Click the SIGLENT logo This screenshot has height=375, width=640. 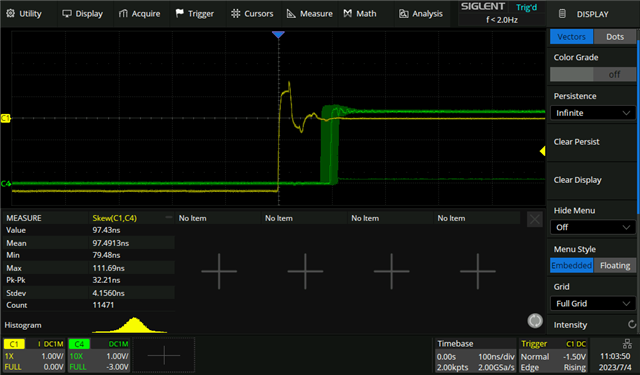tap(483, 7)
